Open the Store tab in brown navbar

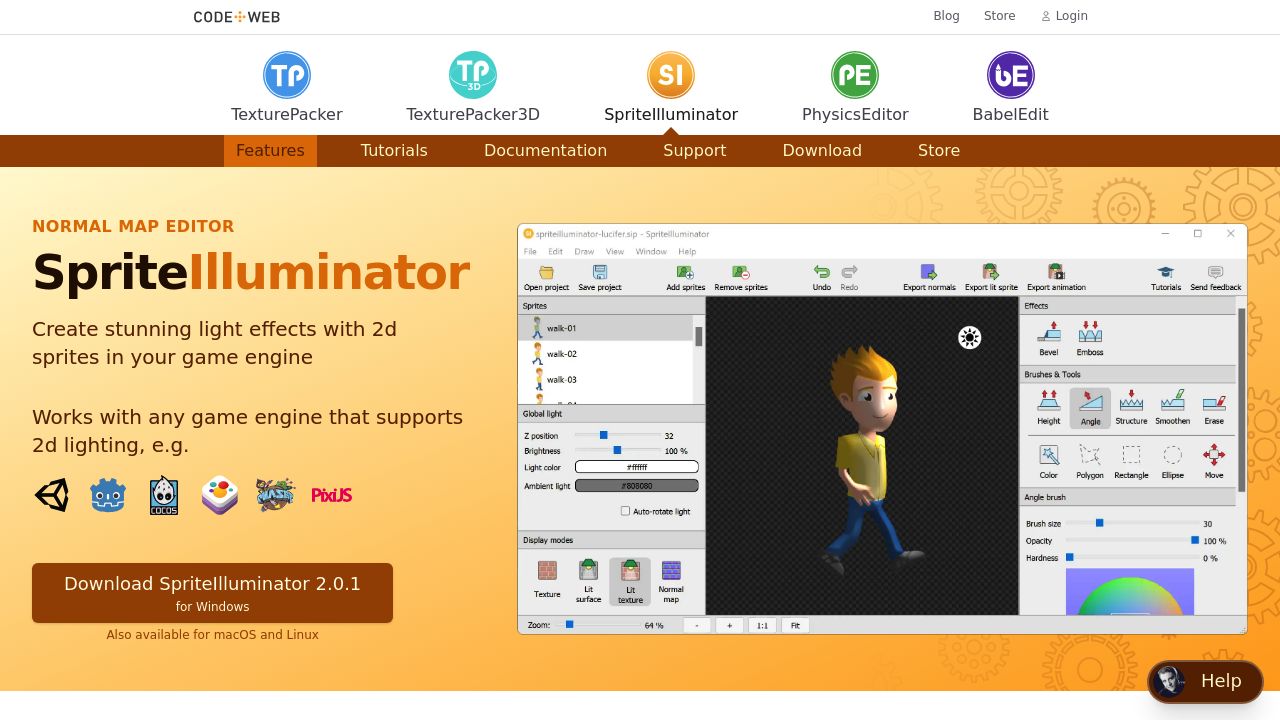[939, 151]
